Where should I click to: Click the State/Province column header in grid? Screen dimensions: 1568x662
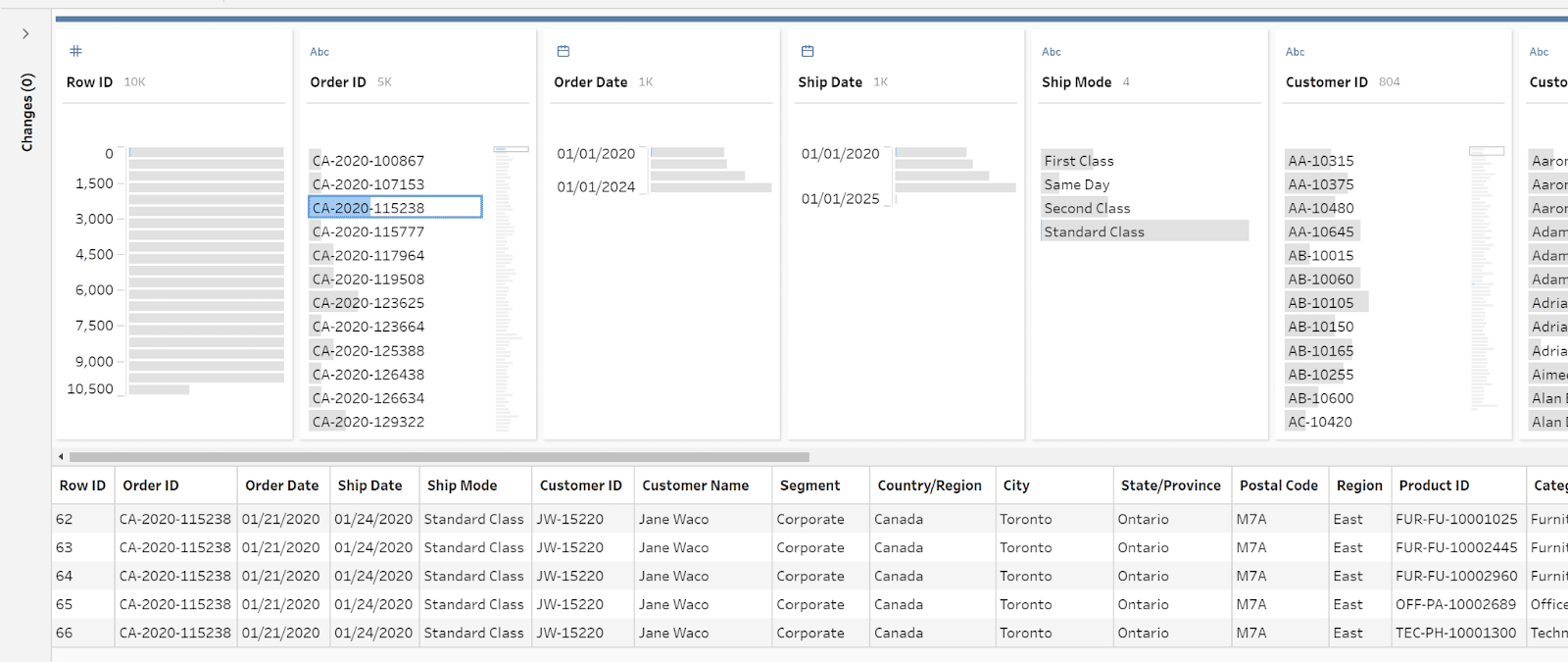pyautogui.click(x=1172, y=485)
